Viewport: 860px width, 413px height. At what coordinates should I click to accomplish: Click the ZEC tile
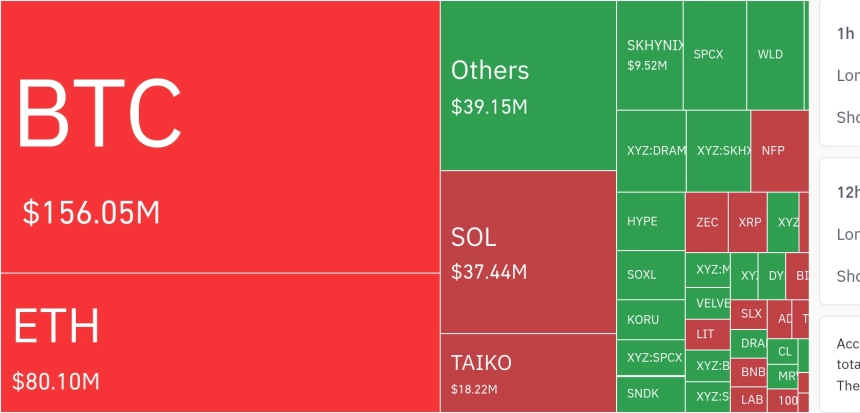pos(707,222)
